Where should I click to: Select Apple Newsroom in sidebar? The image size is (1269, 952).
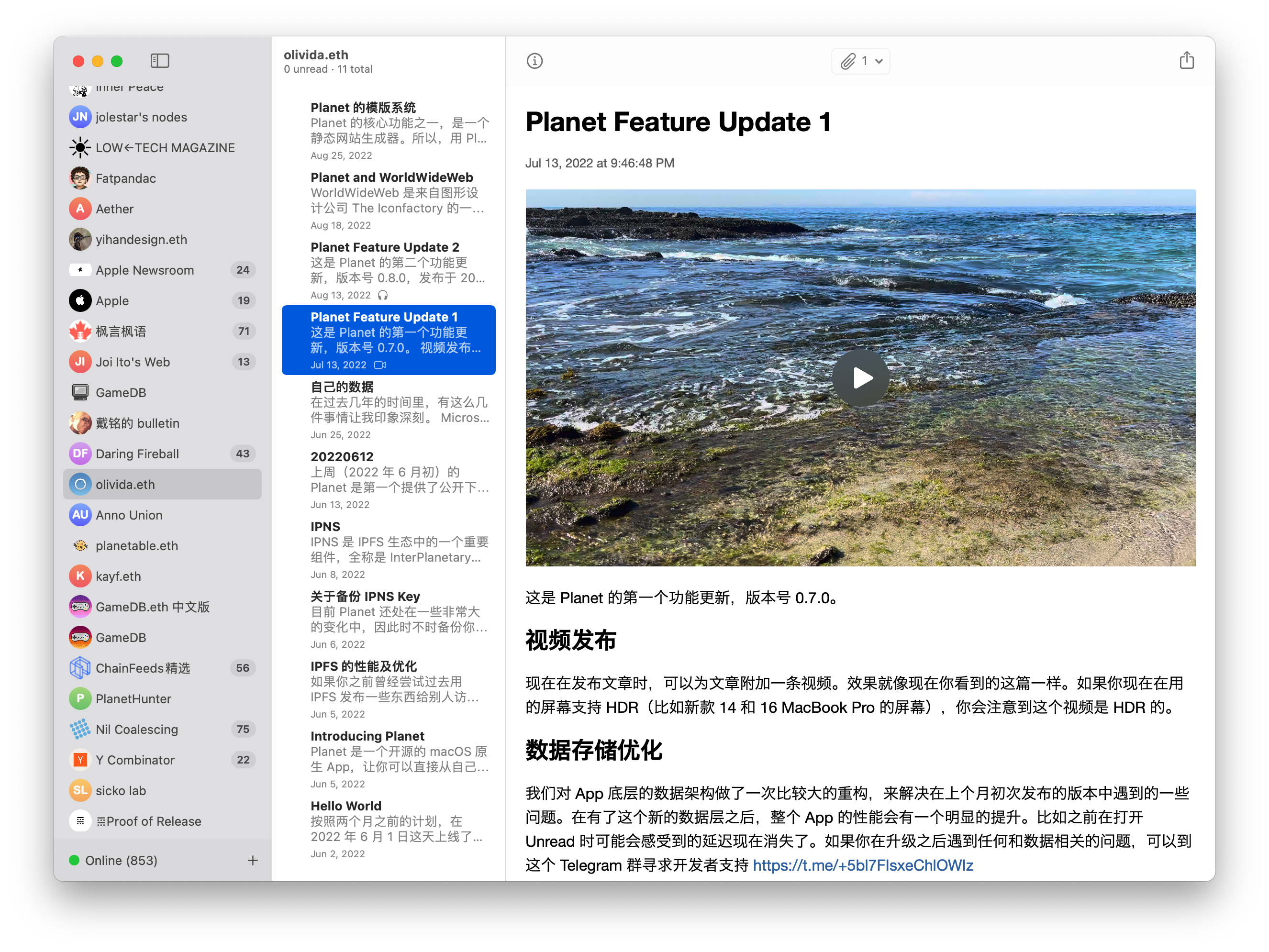(145, 270)
